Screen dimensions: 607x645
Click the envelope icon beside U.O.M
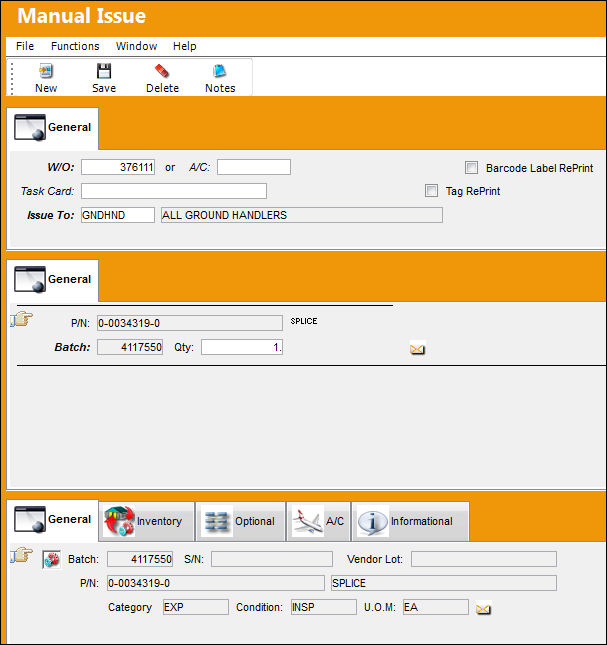(x=483, y=609)
